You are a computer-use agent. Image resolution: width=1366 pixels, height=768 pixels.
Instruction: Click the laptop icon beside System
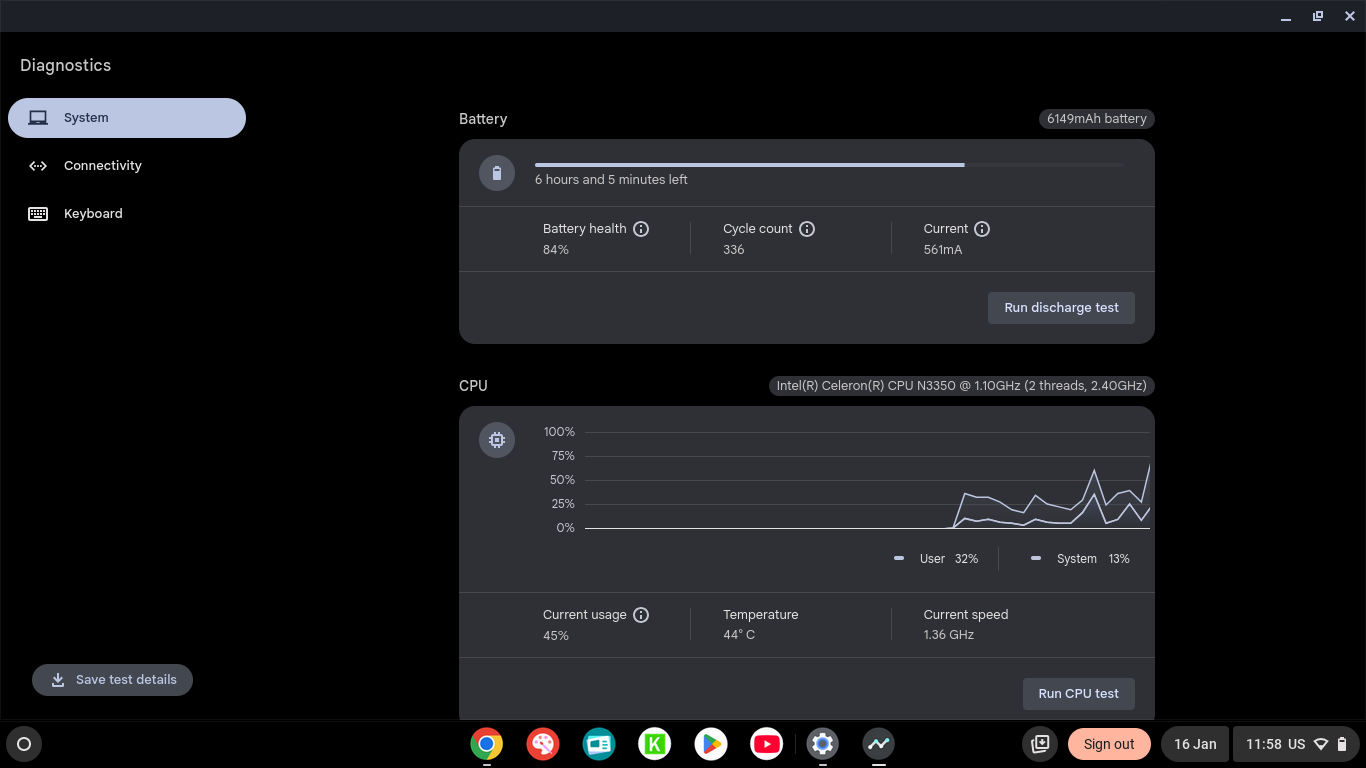pos(38,118)
